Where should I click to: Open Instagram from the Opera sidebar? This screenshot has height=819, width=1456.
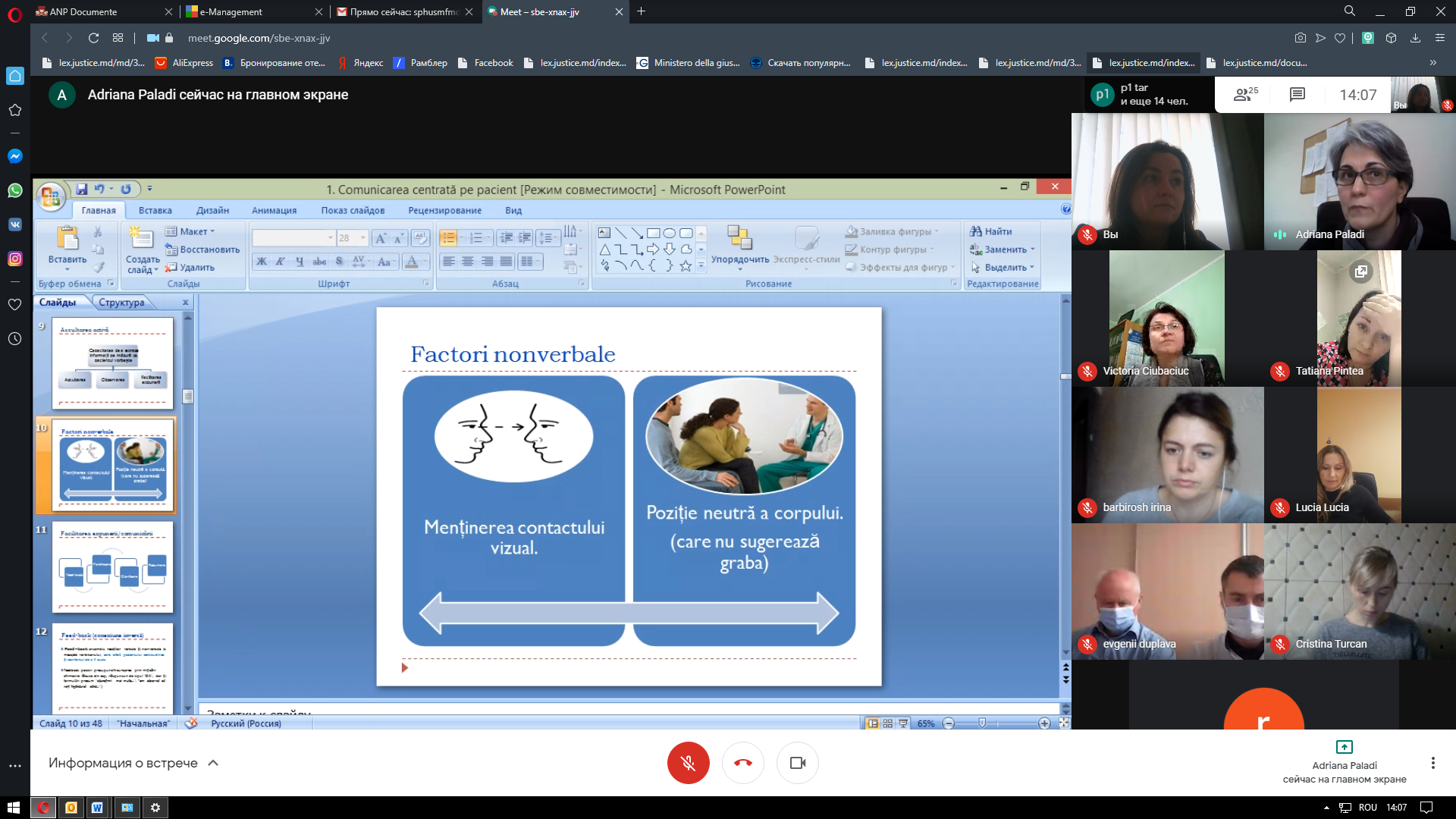[14, 259]
